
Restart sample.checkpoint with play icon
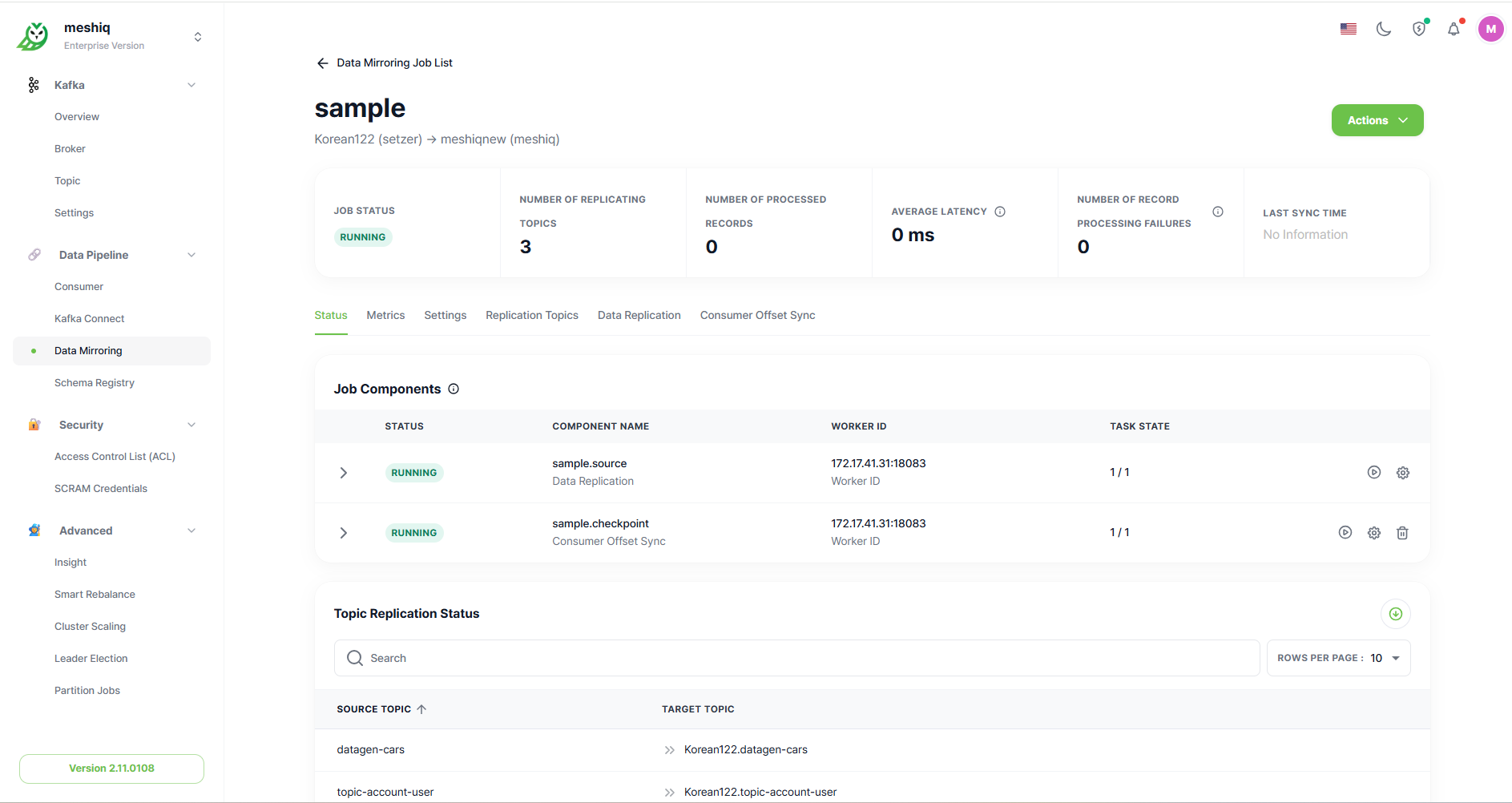pyautogui.click(x=1345, y=533)
